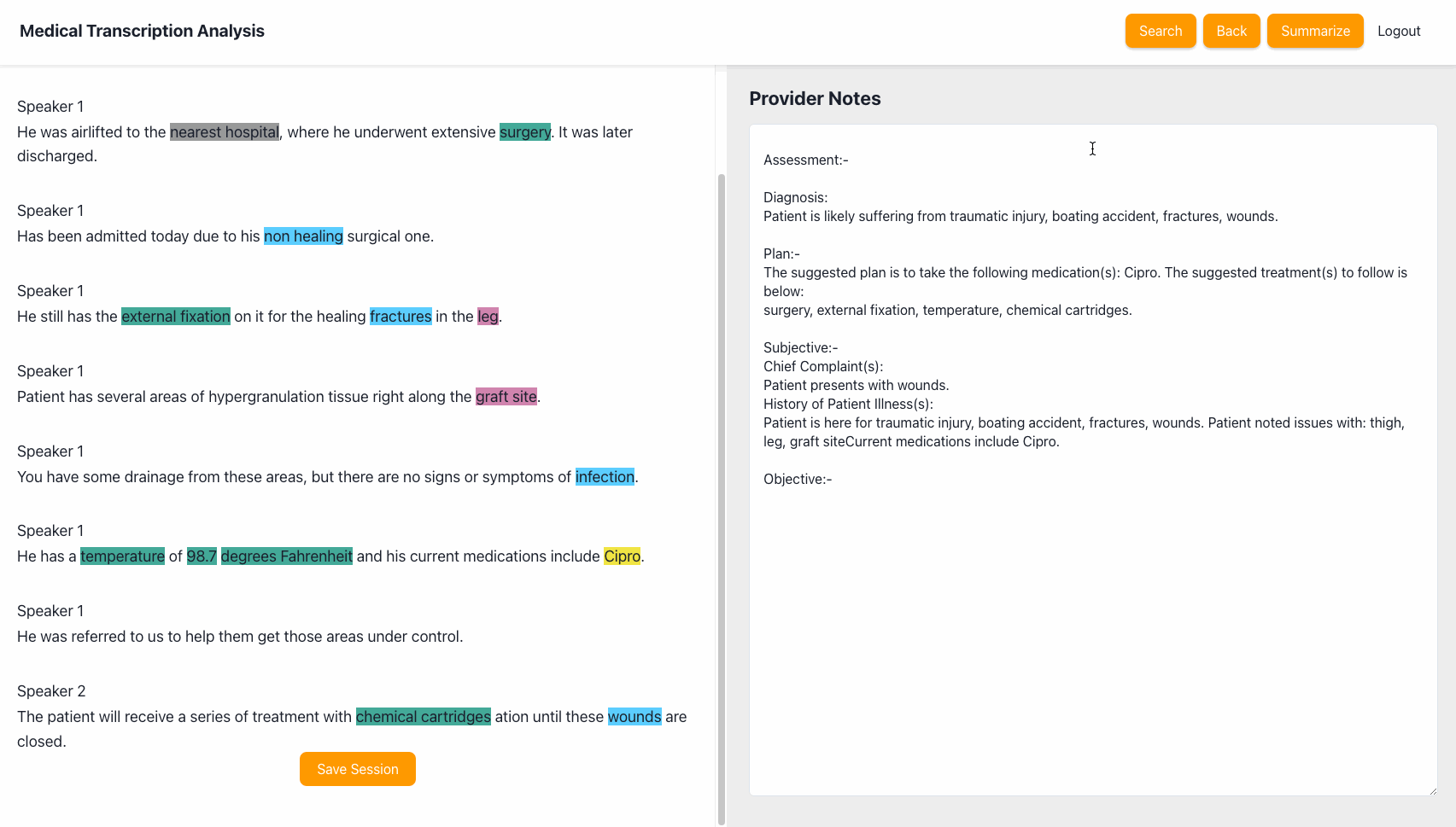Go Back using the orange button
Screen dimensions: 1456x827
tap(1231, 31)
